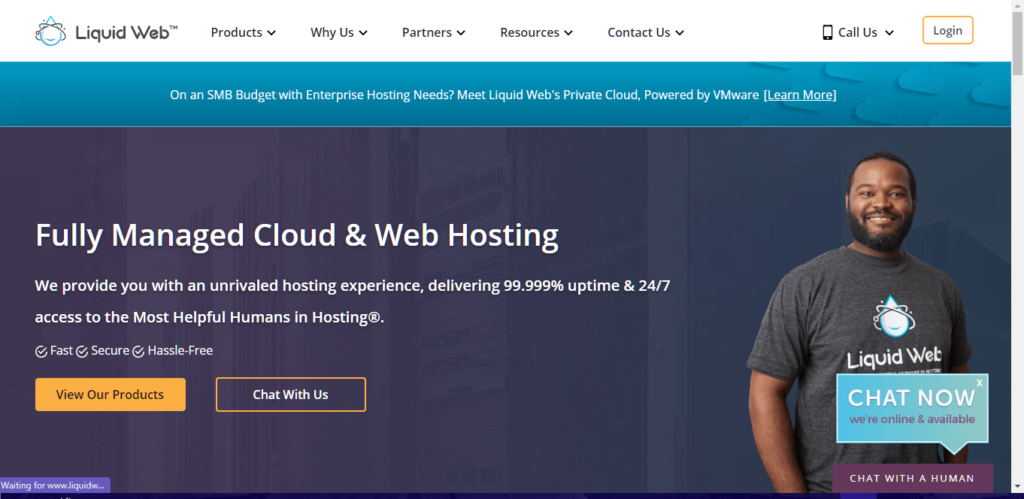Viewport: 1024px width, 499px height.
Task: Click the "99.999% uptime" description line
Action: pyautogui.click(x=353, y=286)
